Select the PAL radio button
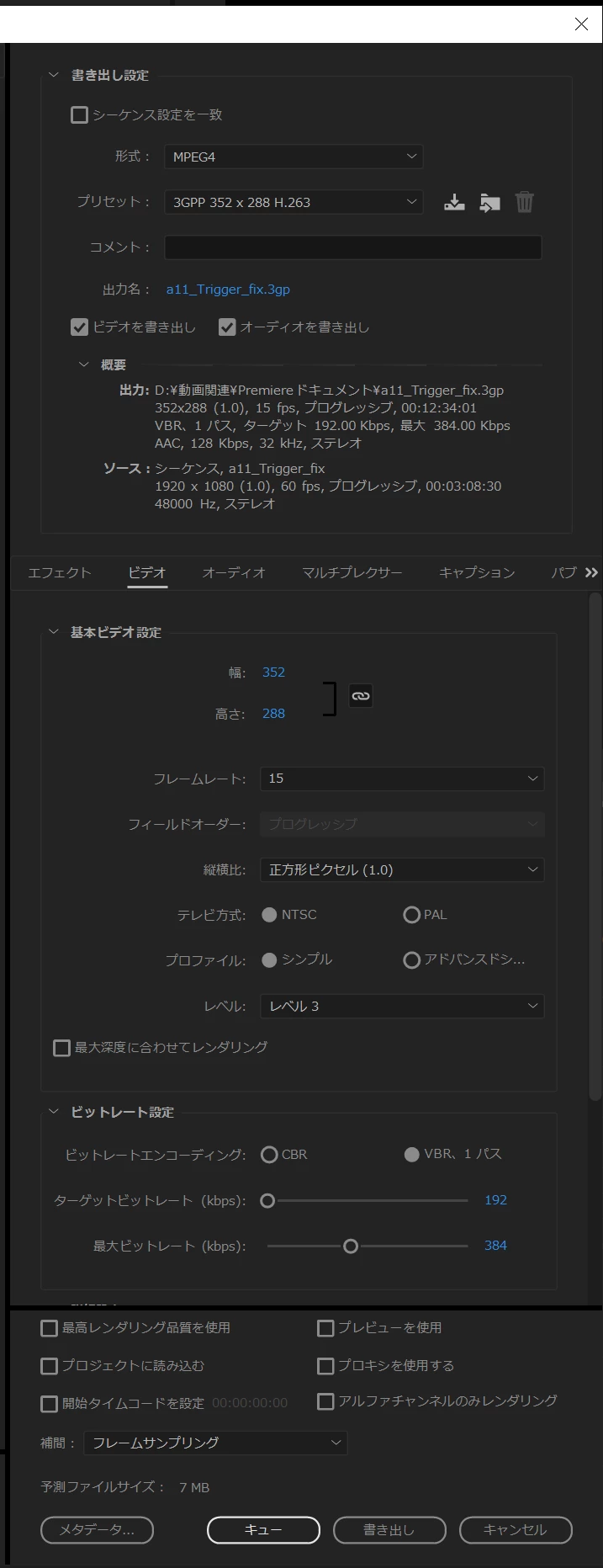603x1568 pixels. 411,915
